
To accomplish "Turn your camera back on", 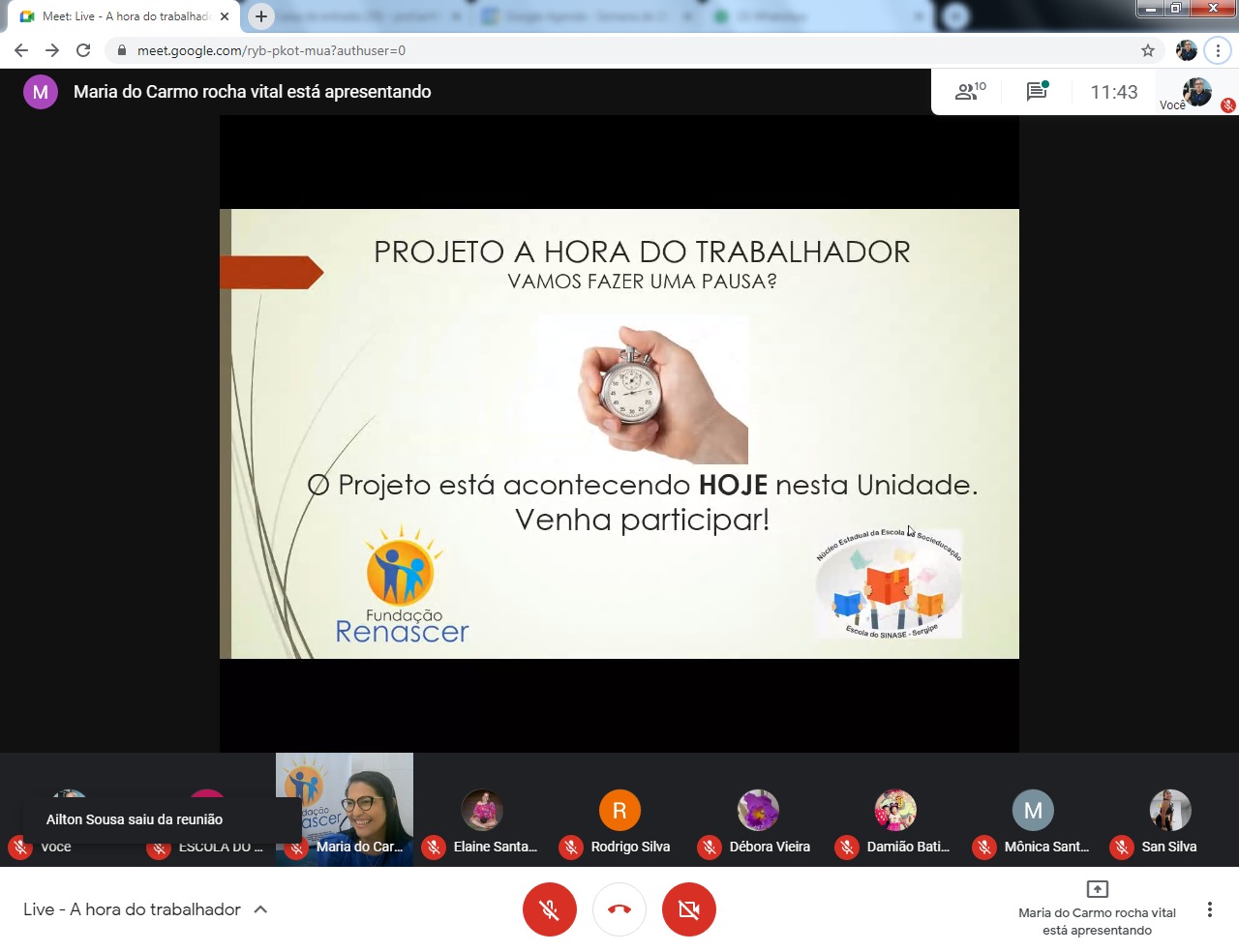I will [688, 909].
